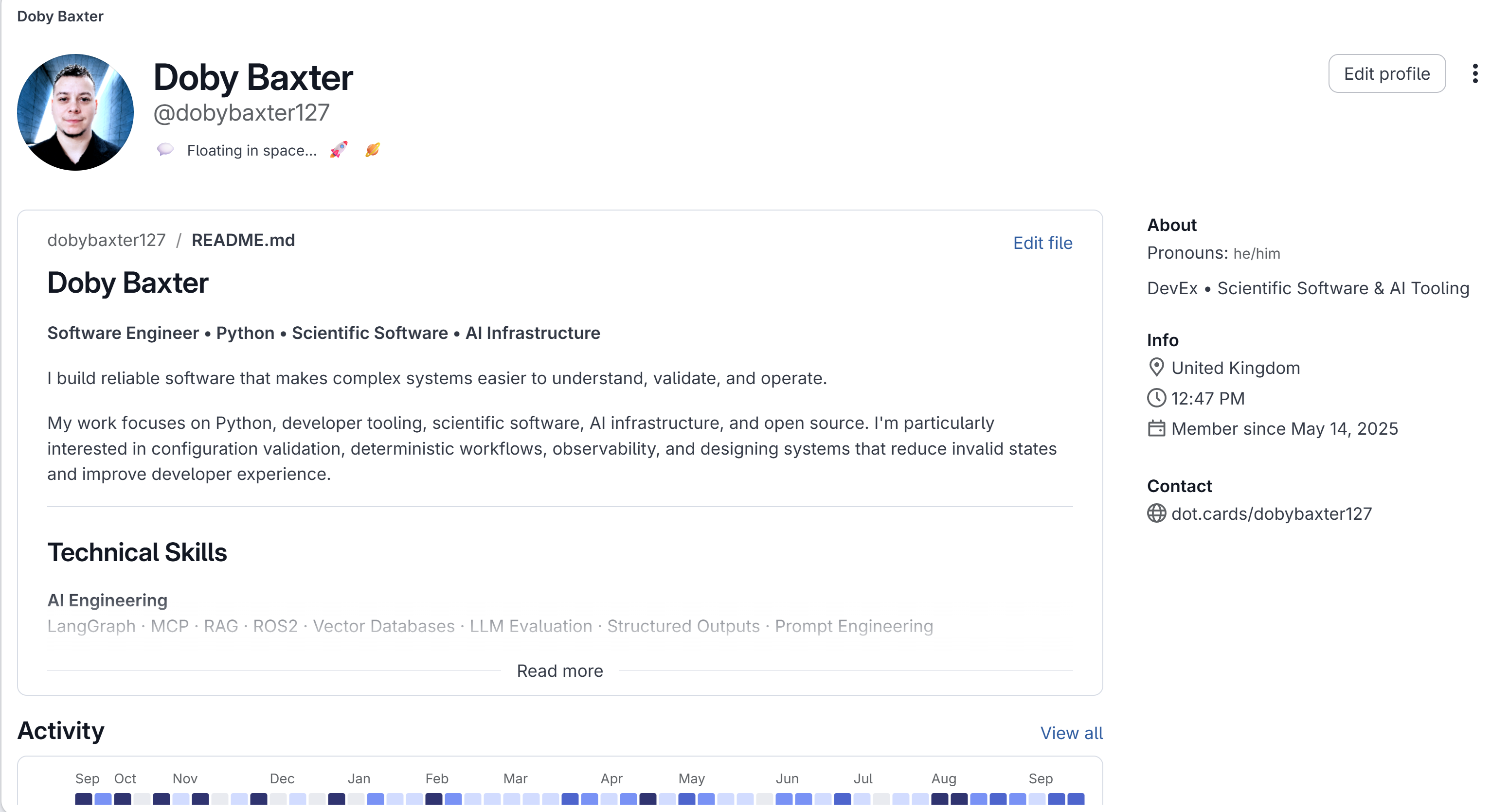Click the he/him pronouns text
Image resolution: width=1491 pixels, height=812 pixels.
1257,253
